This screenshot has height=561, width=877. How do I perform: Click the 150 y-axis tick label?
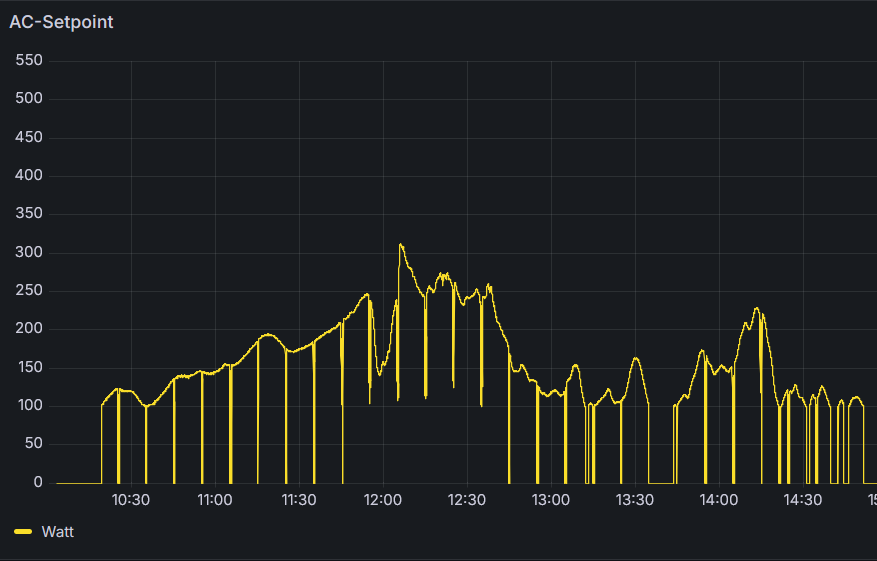pyautogui.click(x=30, y=367)
